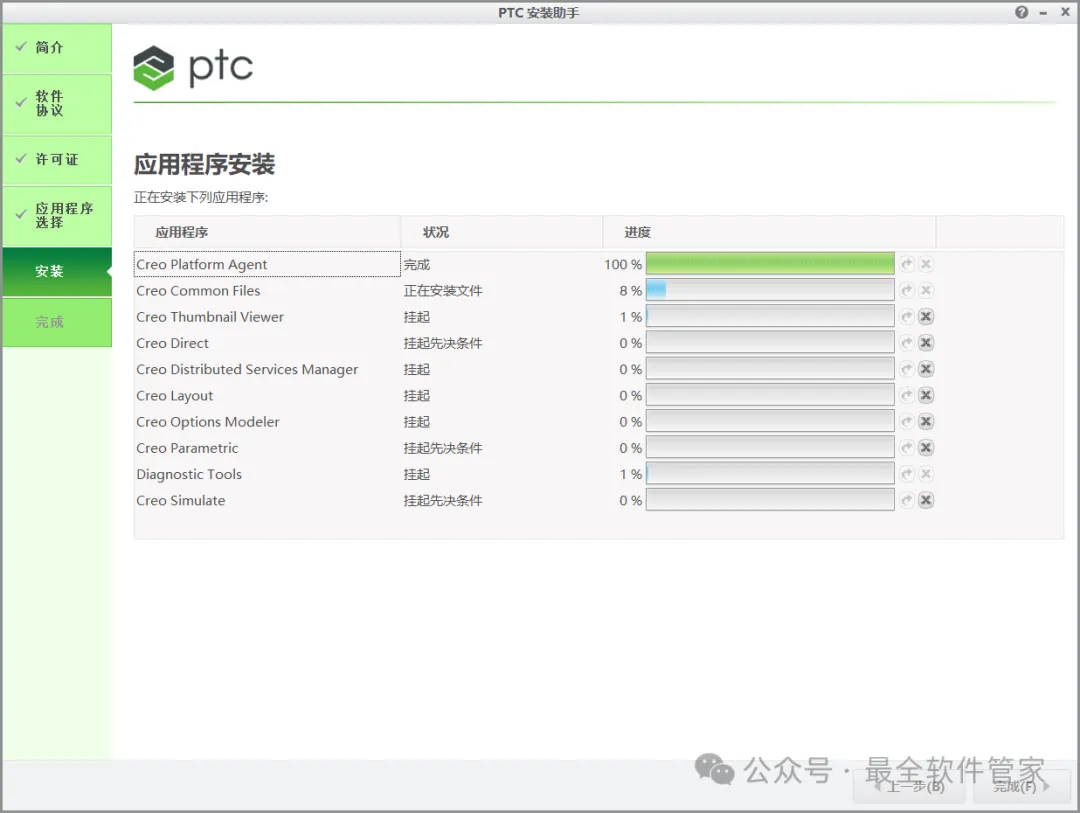This screenshot has height=813, width=1080.
Task: Click the Creo Parametric progress bar
Action: point(770,447)
